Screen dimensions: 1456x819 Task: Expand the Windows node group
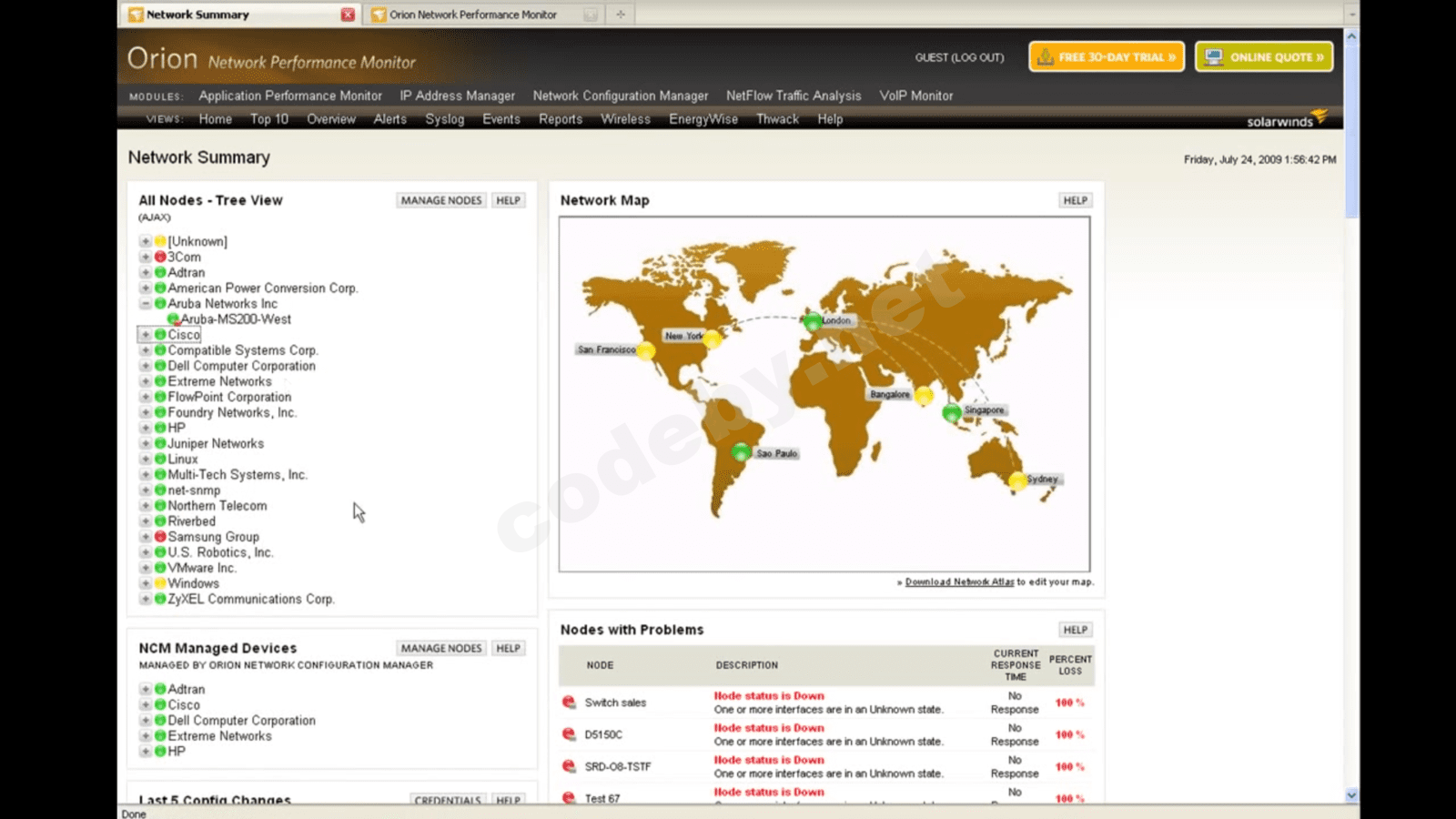click(145, 583)
